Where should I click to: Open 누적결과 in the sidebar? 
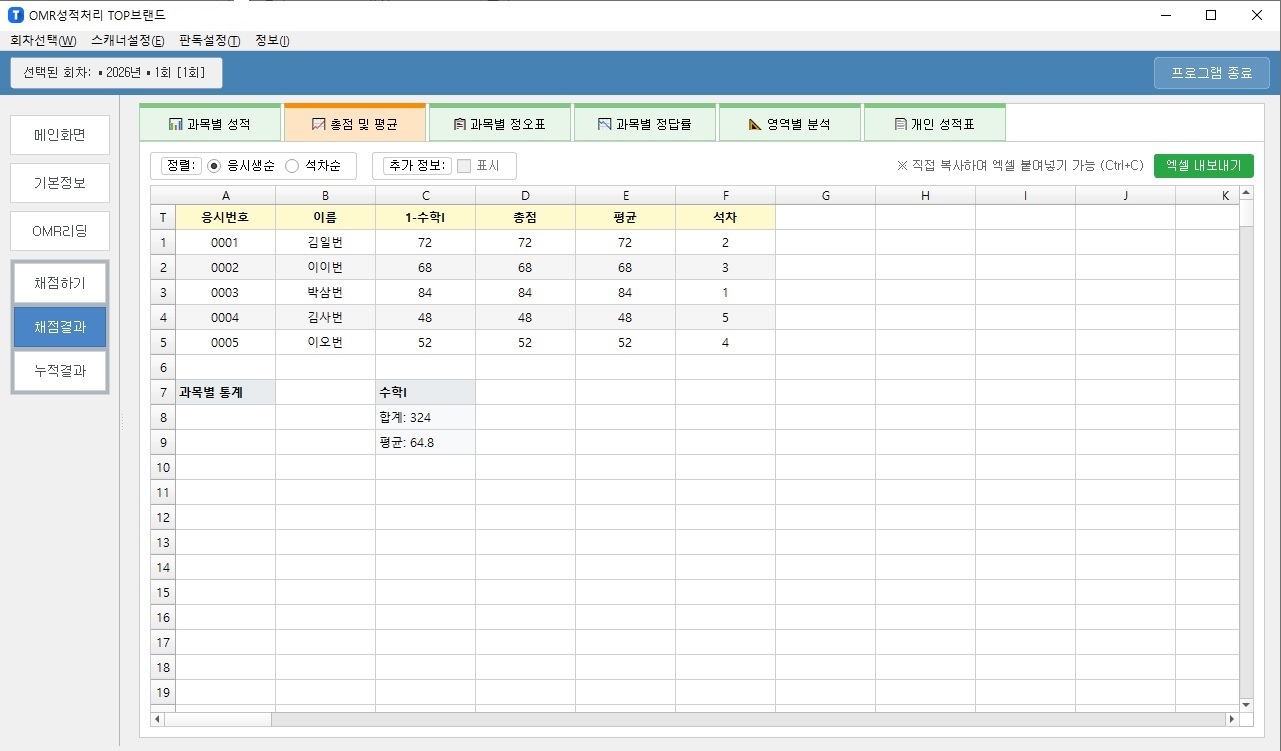(60, 371)
